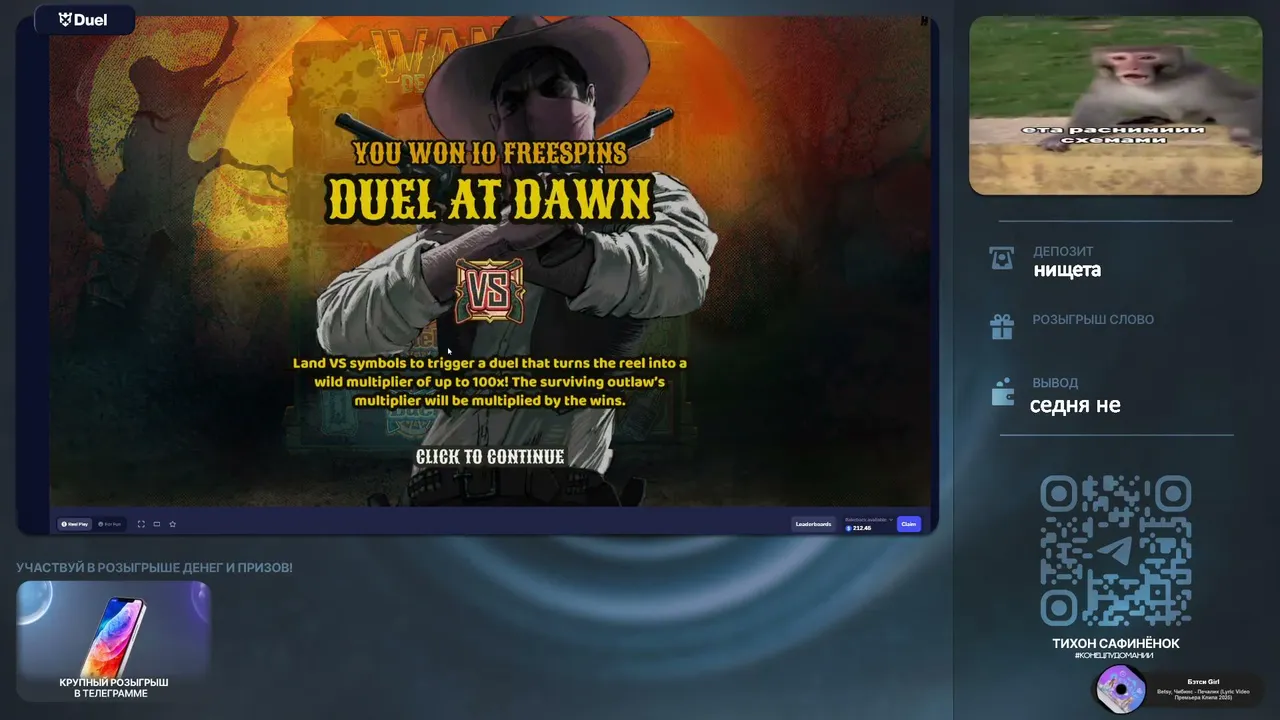Click the УЧАСТВУЙ В РОЗЫГРЫШЕ heading
The height and width of the screenshot is (720, 1280).
(154, 568)
